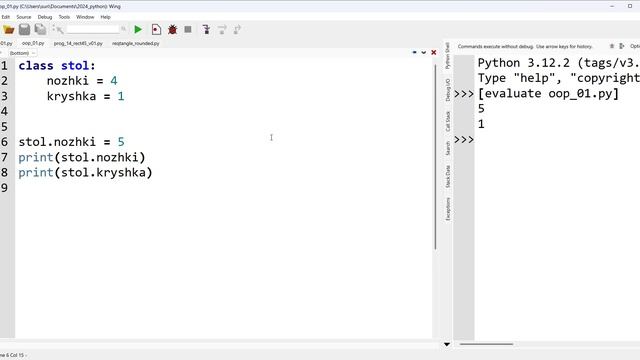Viewport: 640px width, 360px height.
Task: Click the small split icon left of chevron
Action: pos(414,53)
